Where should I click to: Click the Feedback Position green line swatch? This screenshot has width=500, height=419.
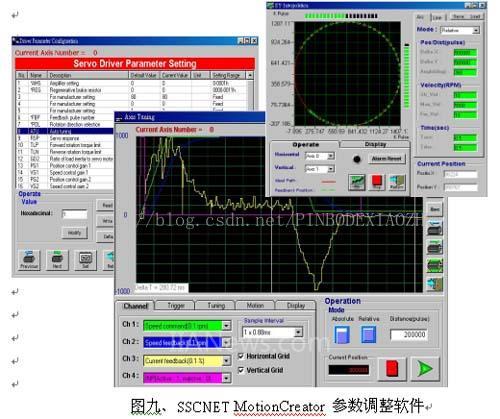click(328, 190)
